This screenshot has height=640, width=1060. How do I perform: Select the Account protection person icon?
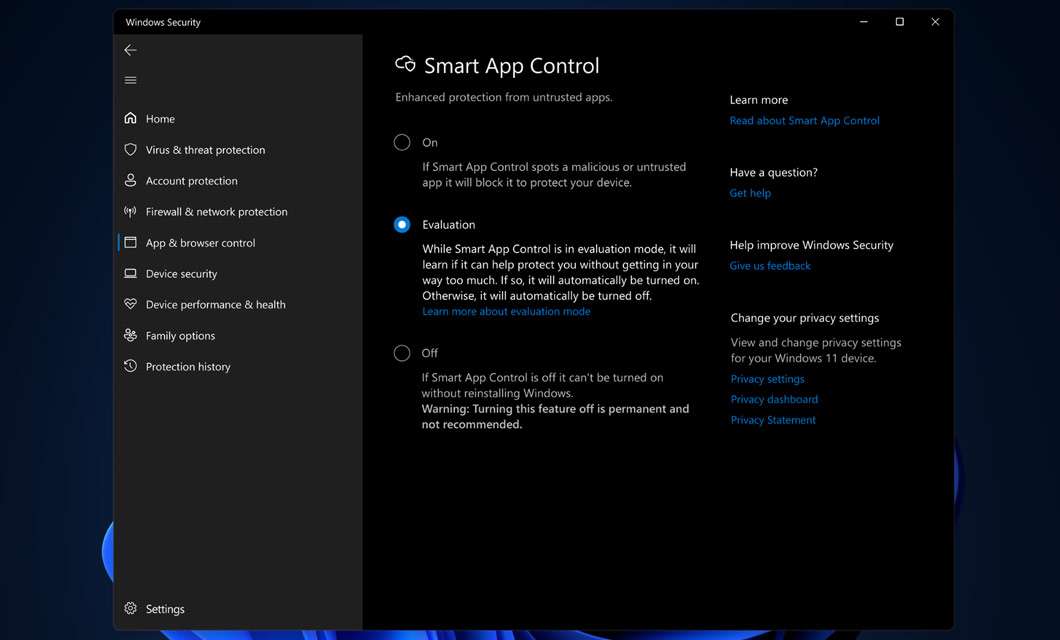coord(131,180)
